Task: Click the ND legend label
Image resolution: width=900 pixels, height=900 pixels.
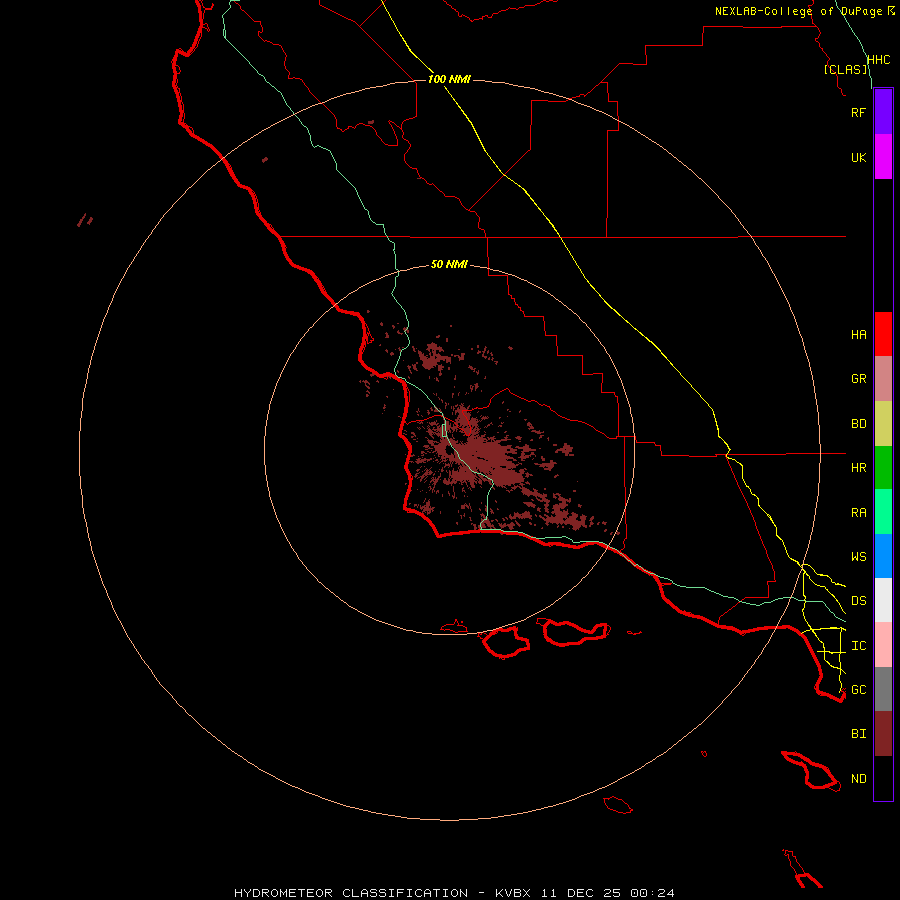Action: 858,779
